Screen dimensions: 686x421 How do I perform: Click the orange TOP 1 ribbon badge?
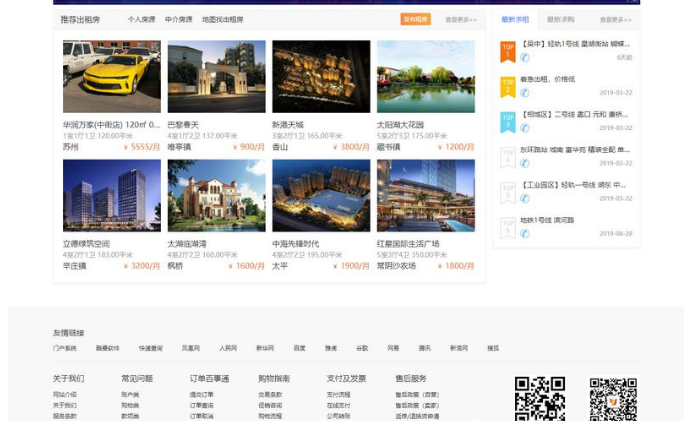[507, 50]
